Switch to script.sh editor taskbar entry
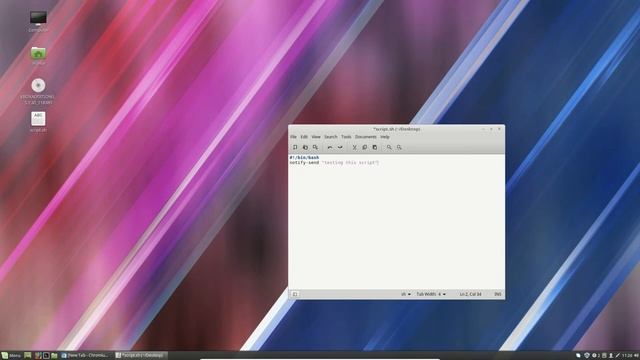The image size is (640, 360). click(140, 356)
